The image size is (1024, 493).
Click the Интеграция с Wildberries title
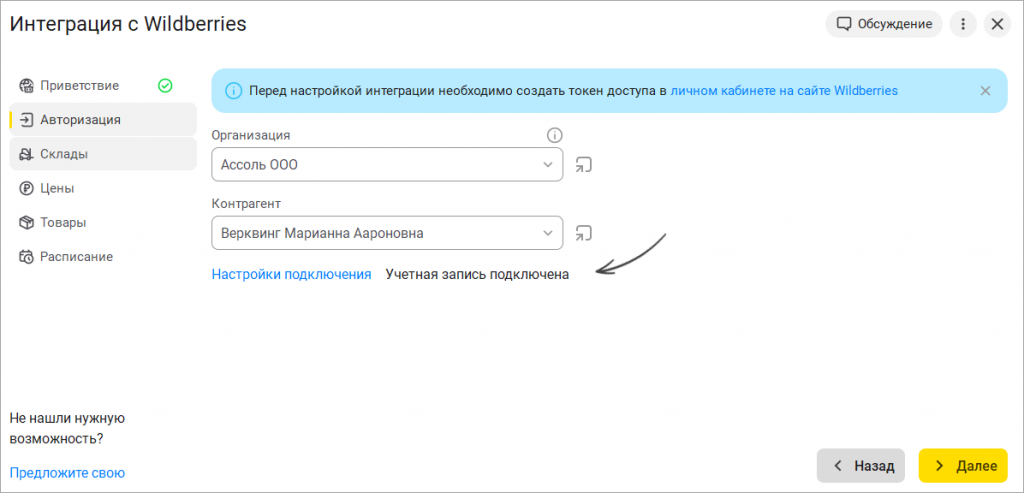click(128, 24)
